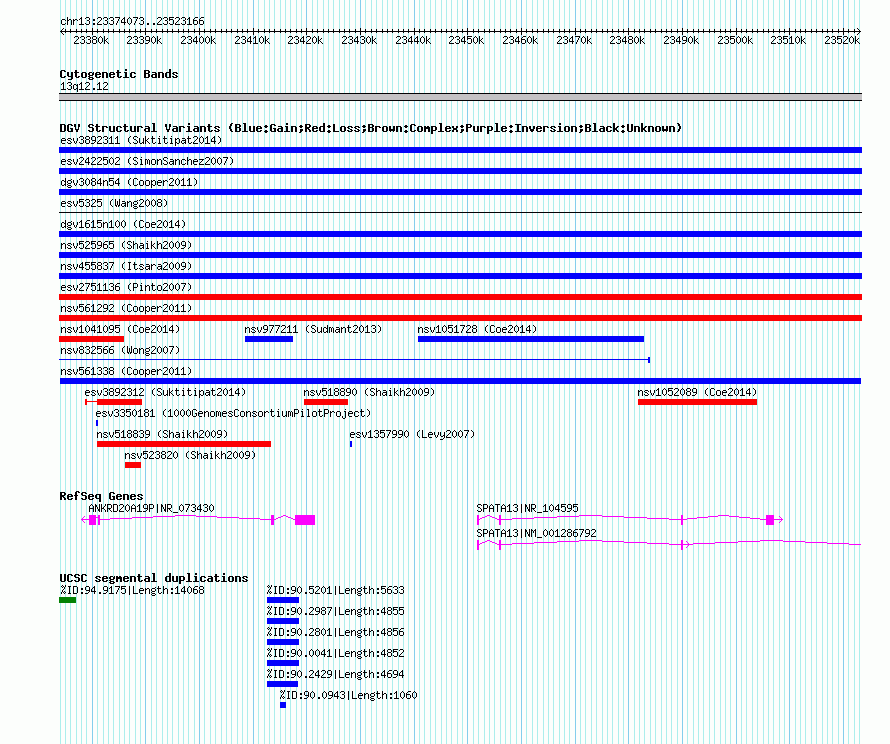890x744 pixels.
Task: Click the 23380k ruler position
Action: coord(91,40)
